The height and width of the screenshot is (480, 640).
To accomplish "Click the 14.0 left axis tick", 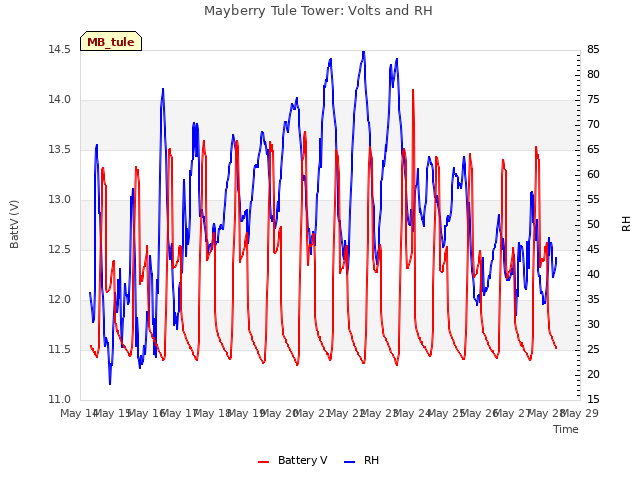I will coord(59,100).
